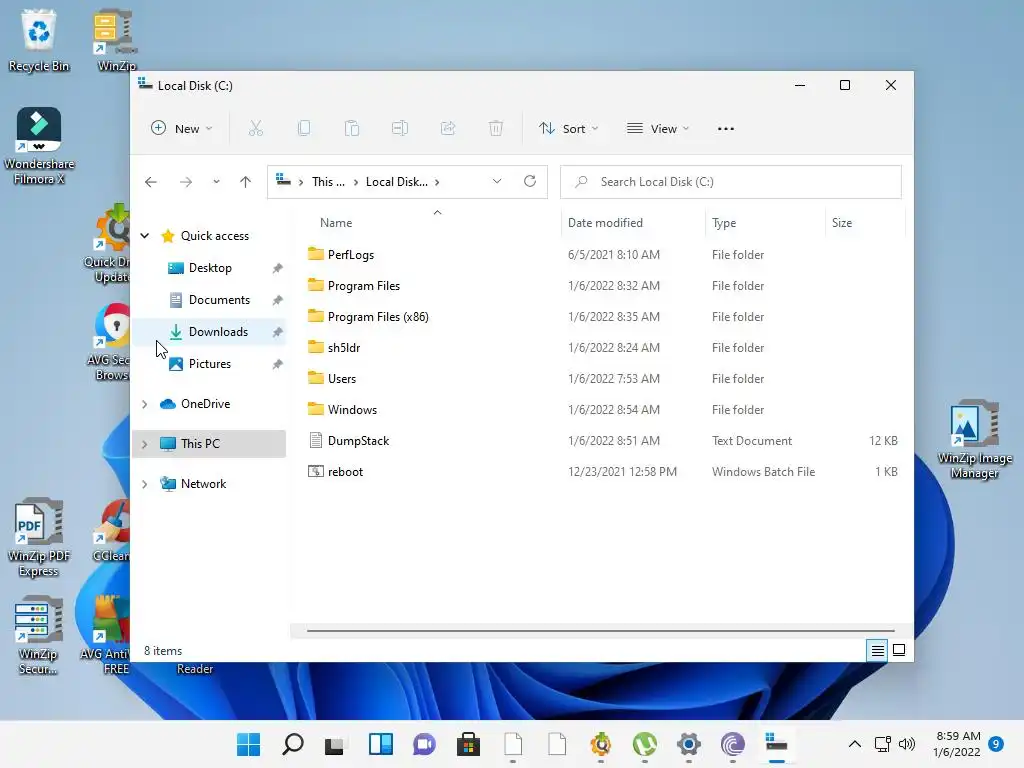Open Recycle Bin desktop icon
Viewport: 1024px width, 768px height.
39,41
